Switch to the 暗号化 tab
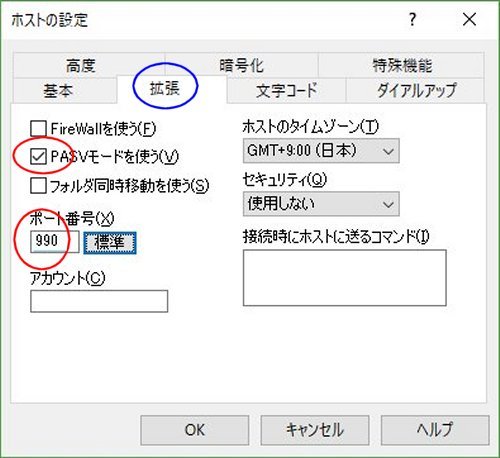 click(x=241, y=65)
